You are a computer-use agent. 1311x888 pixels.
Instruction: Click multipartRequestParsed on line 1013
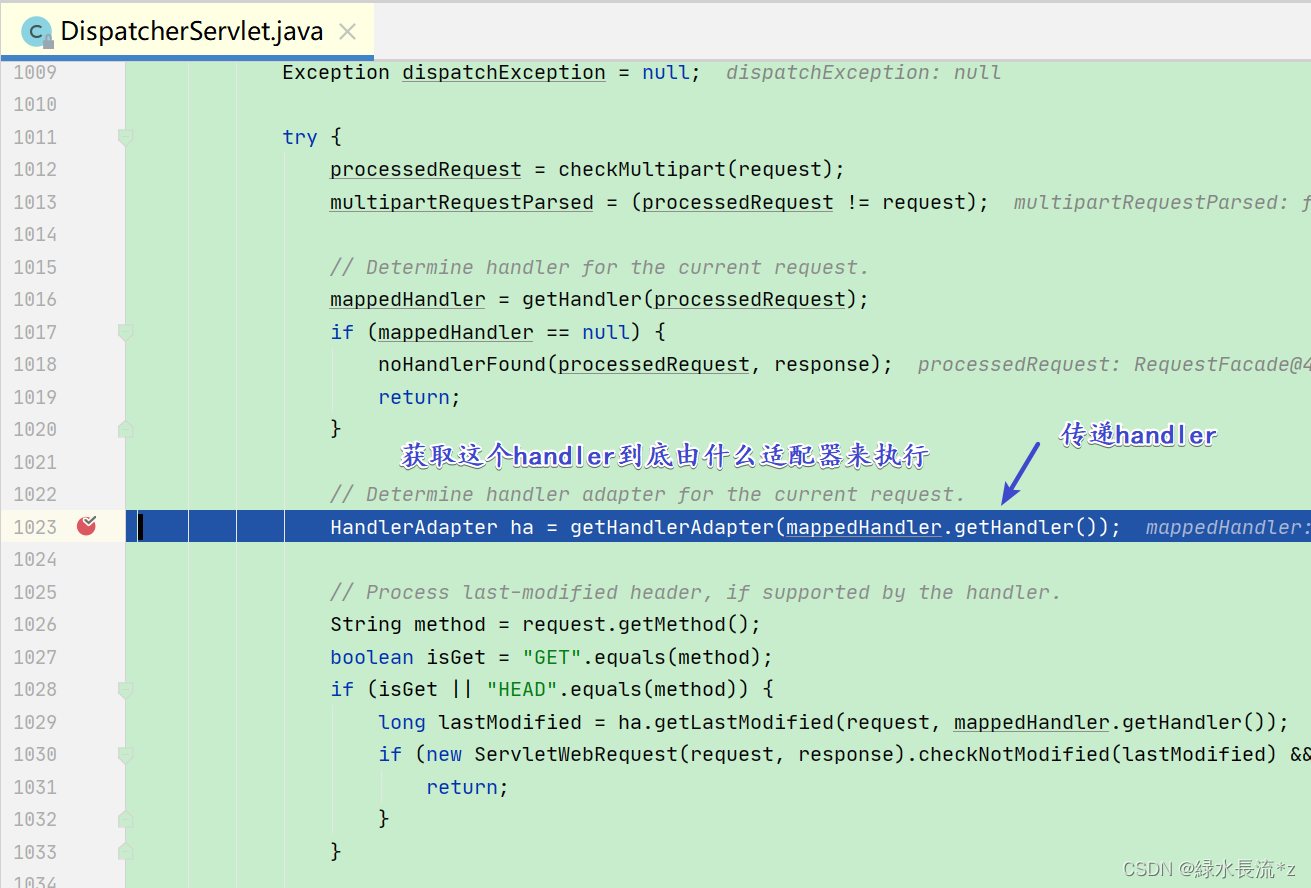pyautogui.click(x=462, y=202)
